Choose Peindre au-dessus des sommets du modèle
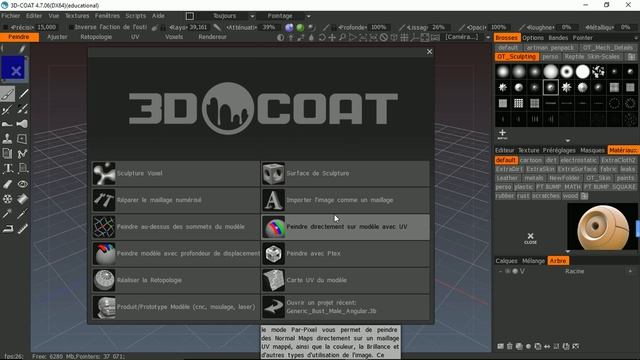This screenshot has height=360, width=640. 176,227
